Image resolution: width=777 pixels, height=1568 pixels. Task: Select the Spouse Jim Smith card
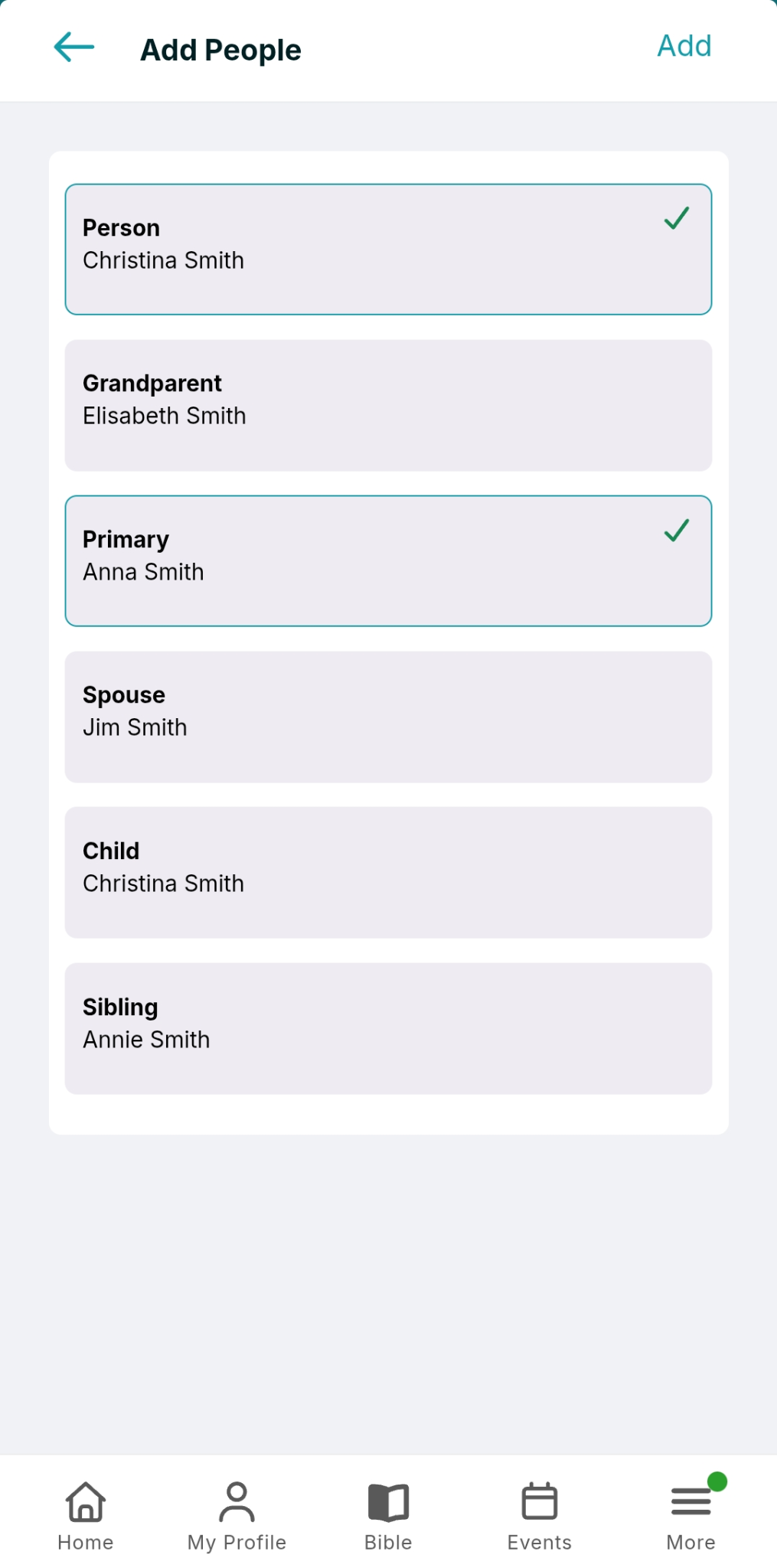pos(388,717)
